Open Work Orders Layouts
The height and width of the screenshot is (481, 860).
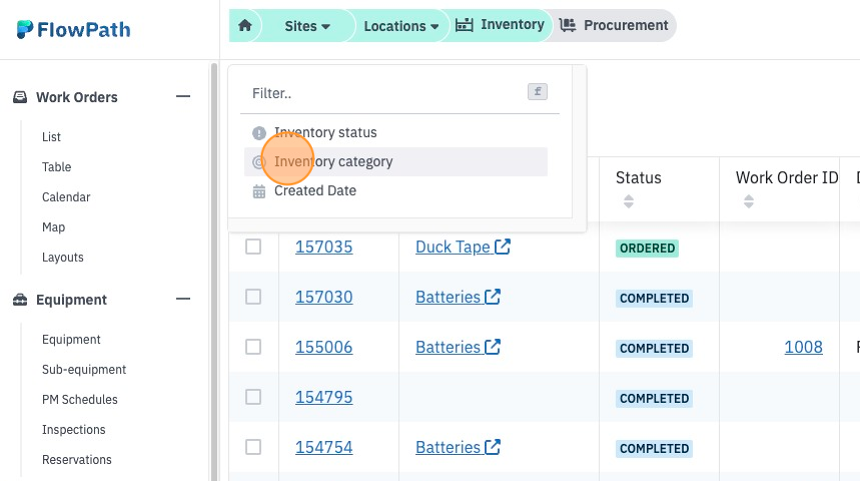63,257
